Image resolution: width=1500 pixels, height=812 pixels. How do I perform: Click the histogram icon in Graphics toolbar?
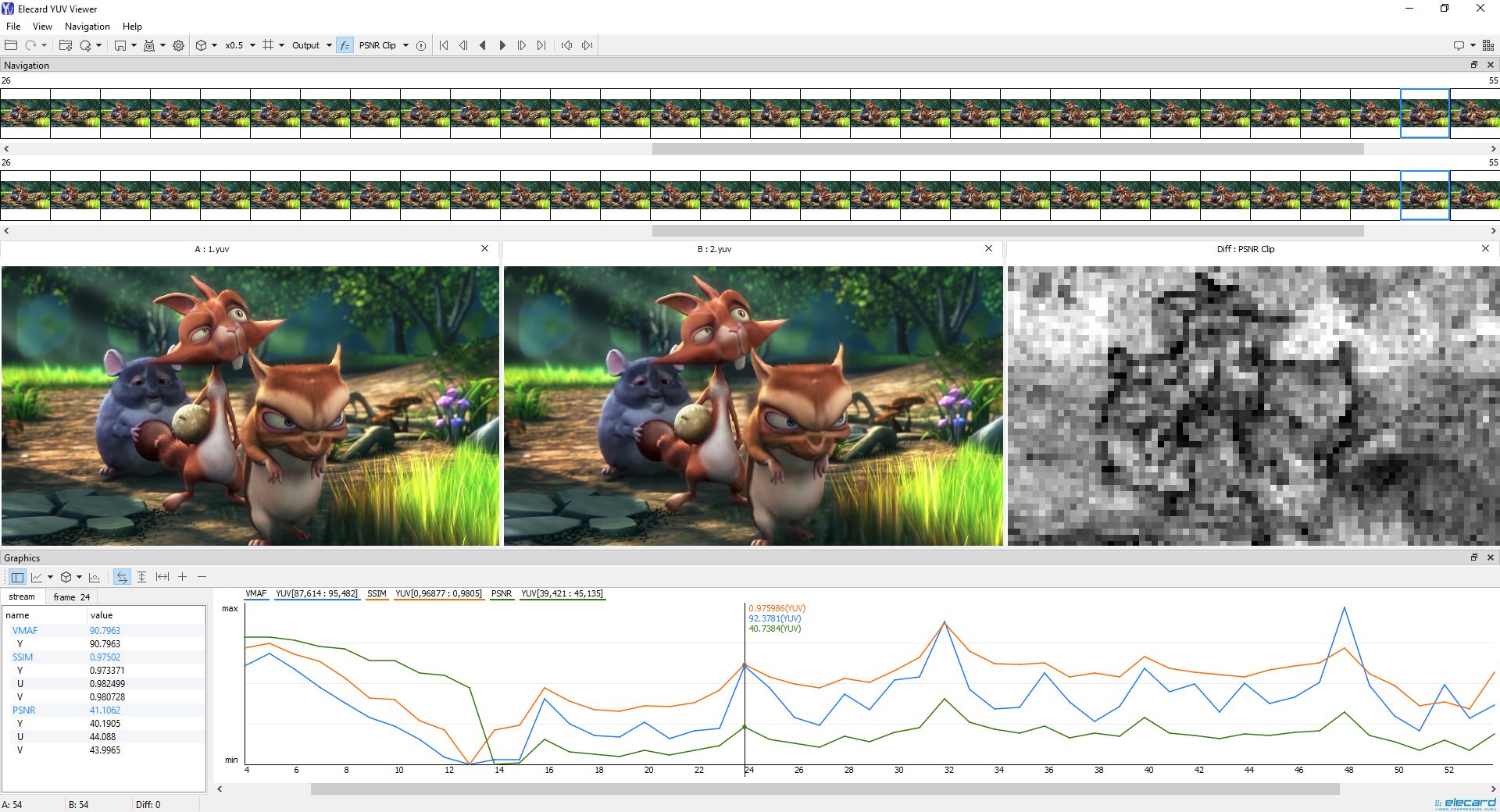95,578
